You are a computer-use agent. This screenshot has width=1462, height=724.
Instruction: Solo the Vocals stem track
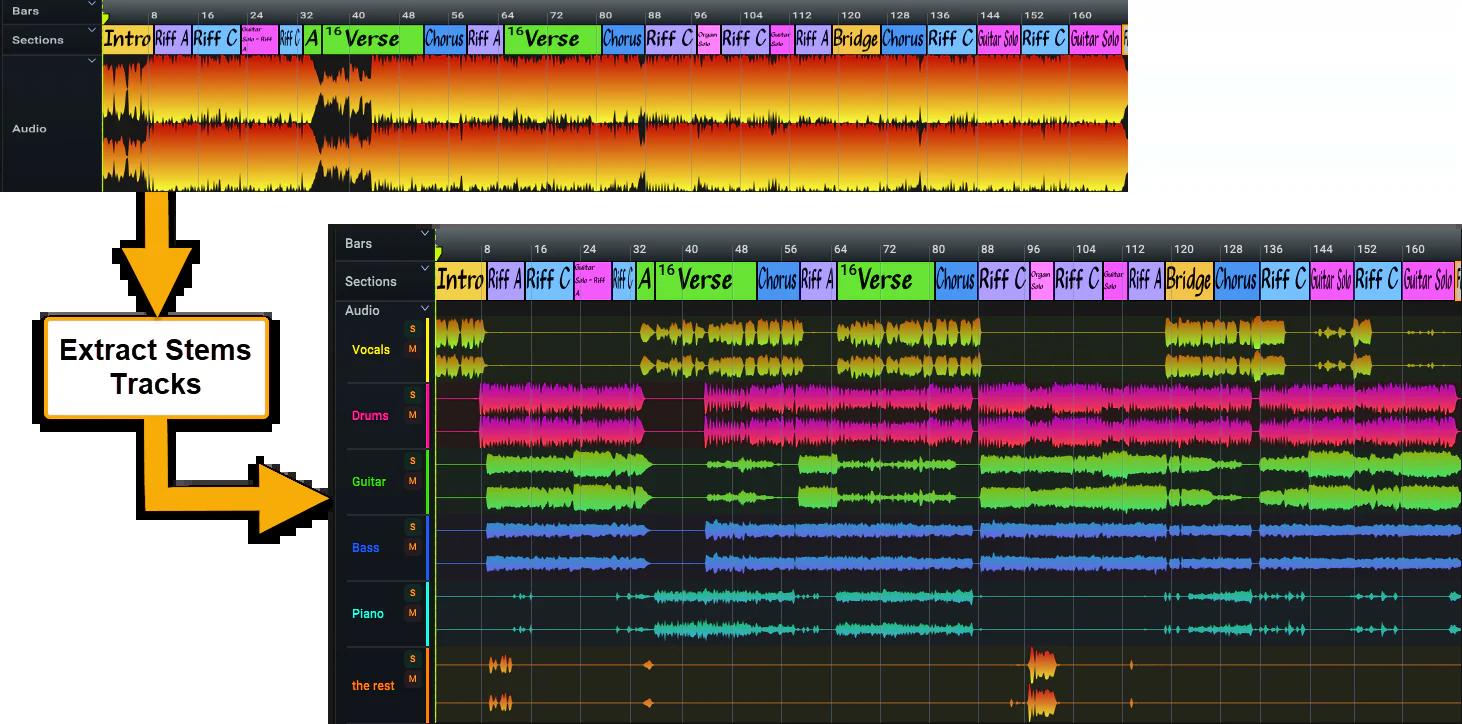click(412, 329)
